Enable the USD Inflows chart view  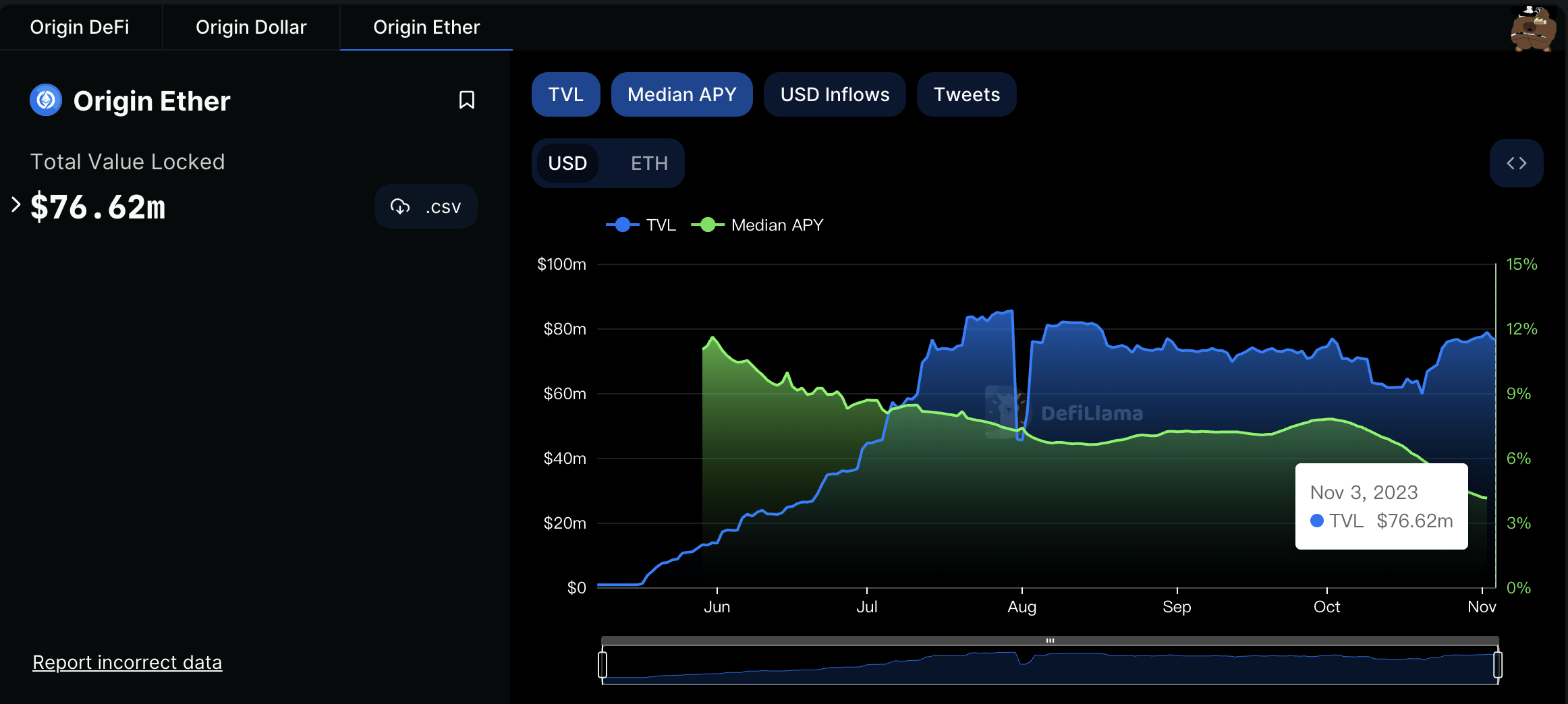[834, 94]
